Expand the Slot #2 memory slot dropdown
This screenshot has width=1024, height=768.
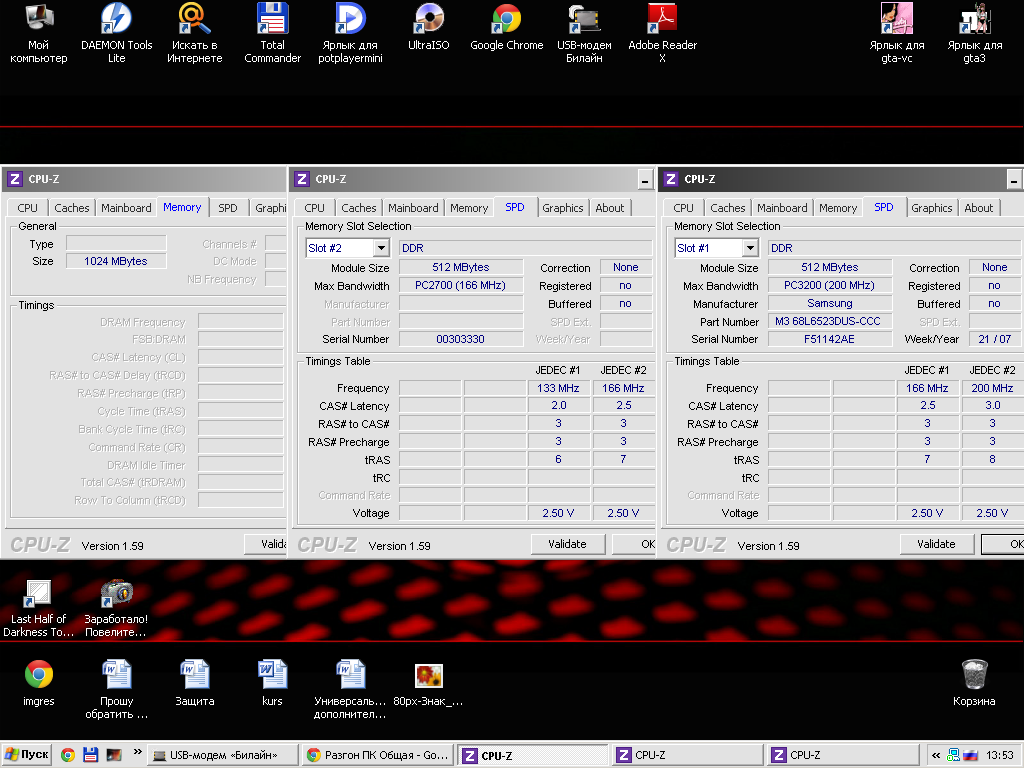tap(381, 248)
